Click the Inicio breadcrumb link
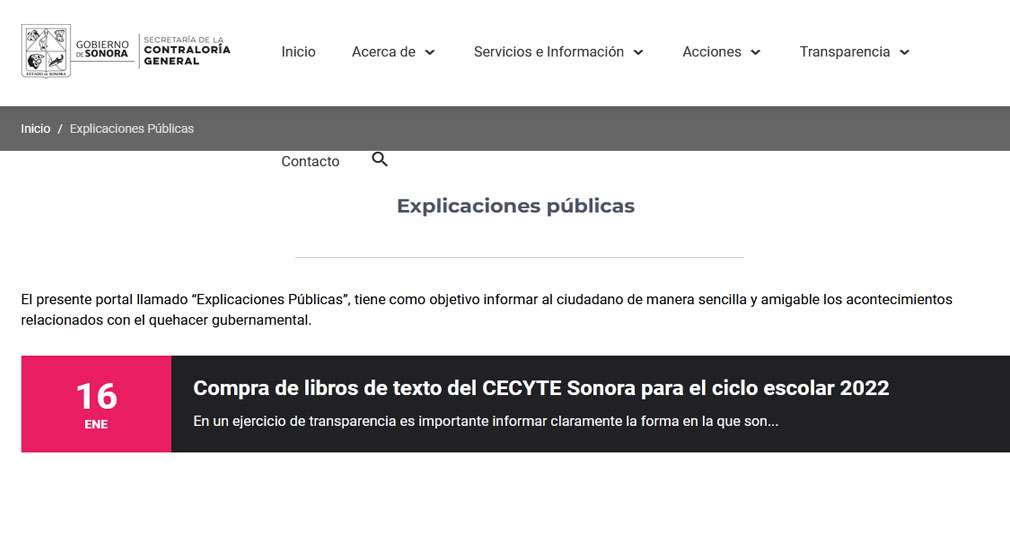The width and height of the screenshot is (1010, 545). 35,129
